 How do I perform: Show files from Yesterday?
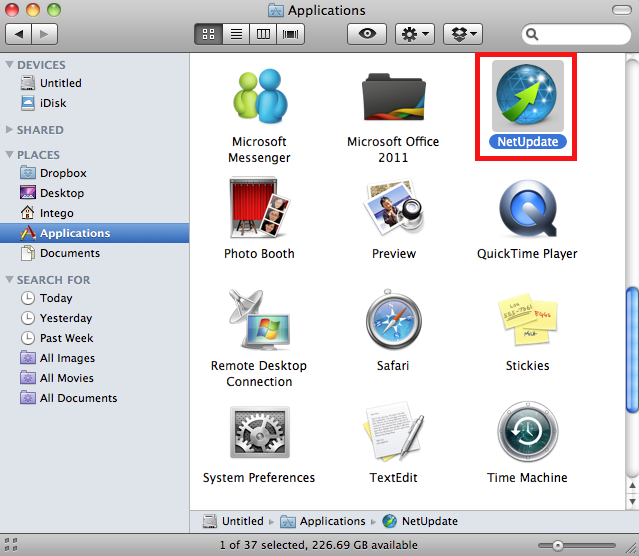pos(95,318)
